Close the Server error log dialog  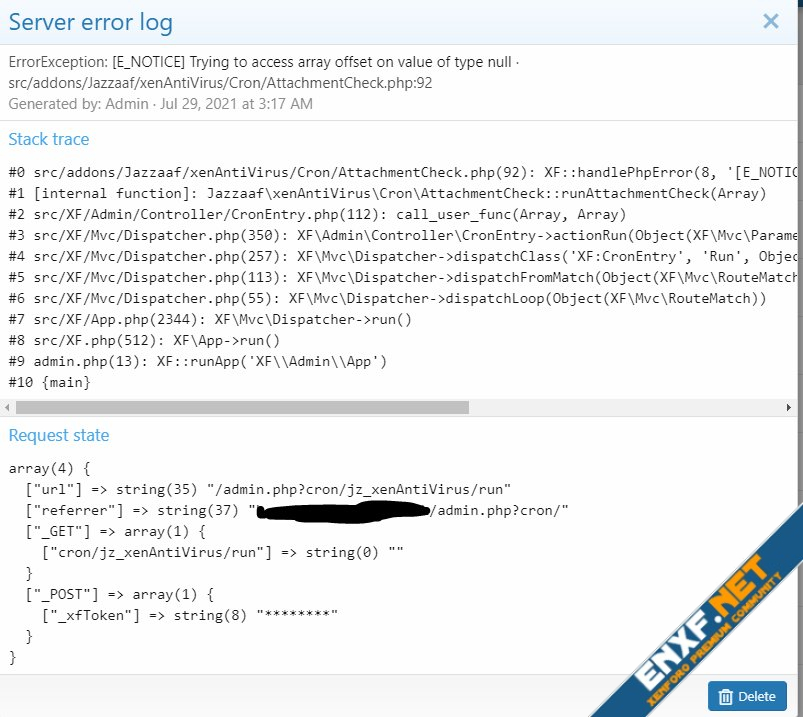click(x=770, y=21)
